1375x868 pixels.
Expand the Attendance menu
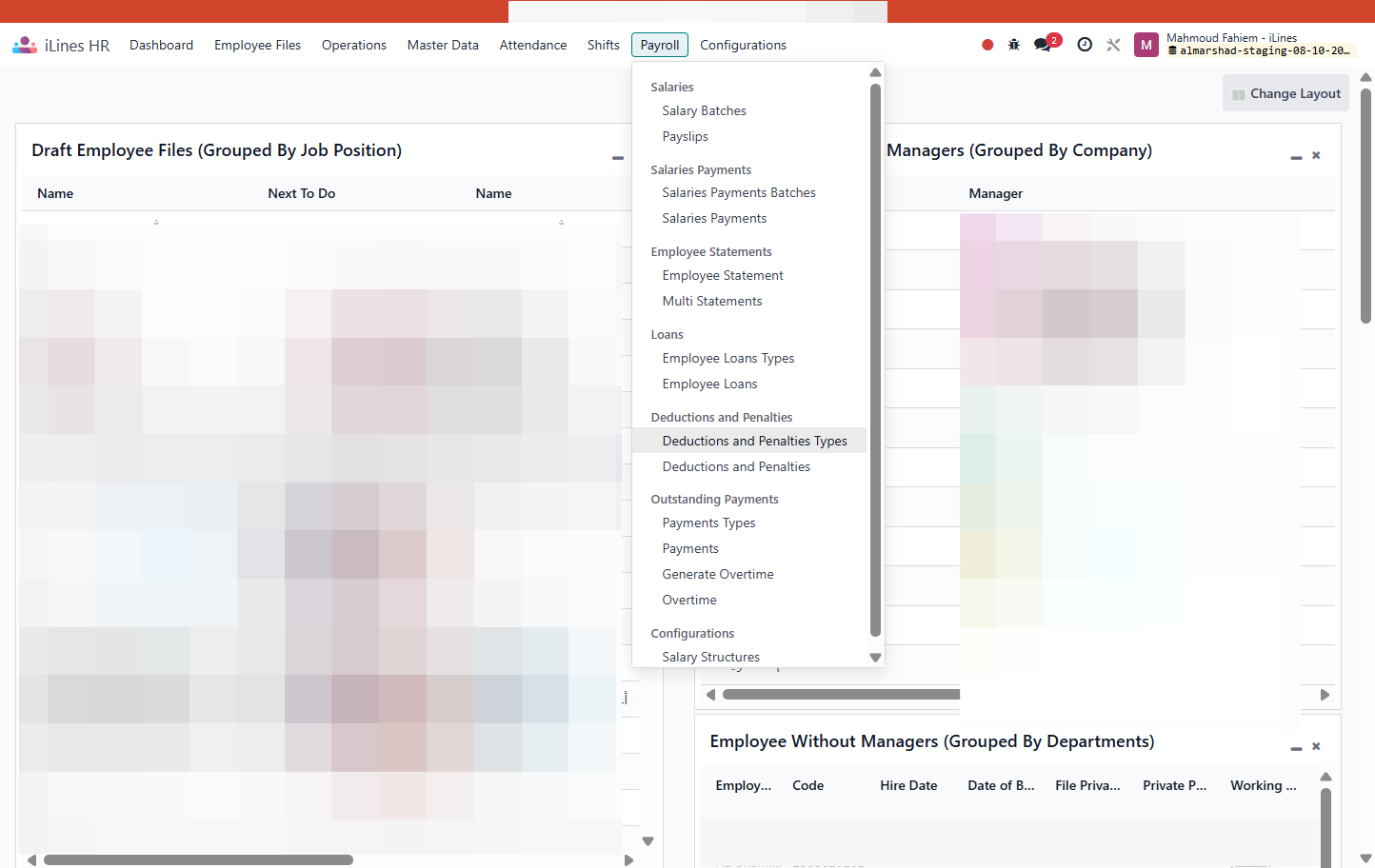click(533, 45)
